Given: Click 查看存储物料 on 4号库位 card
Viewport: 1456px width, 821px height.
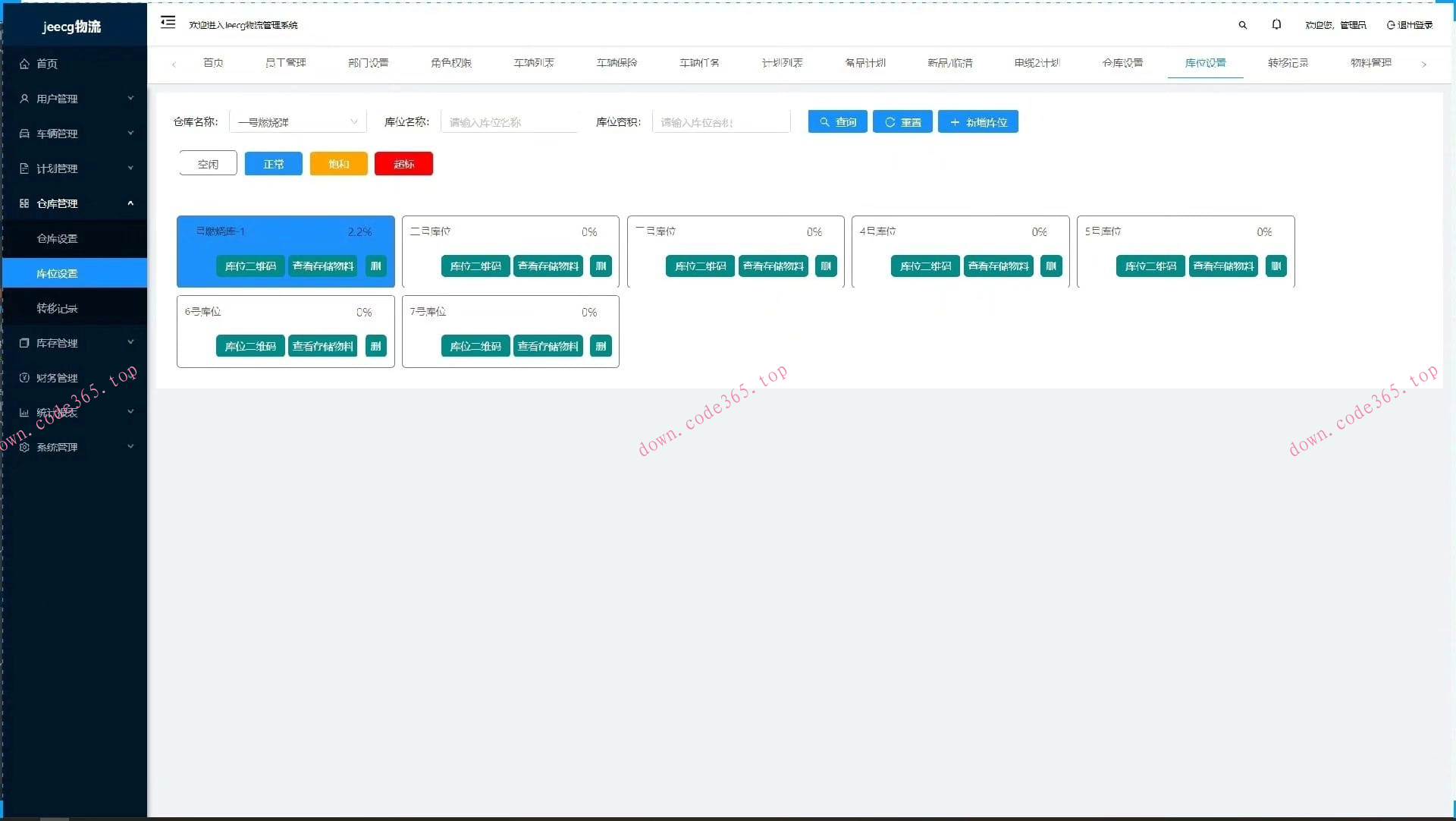Looking at the screenshot, I should tap(998, 266).
